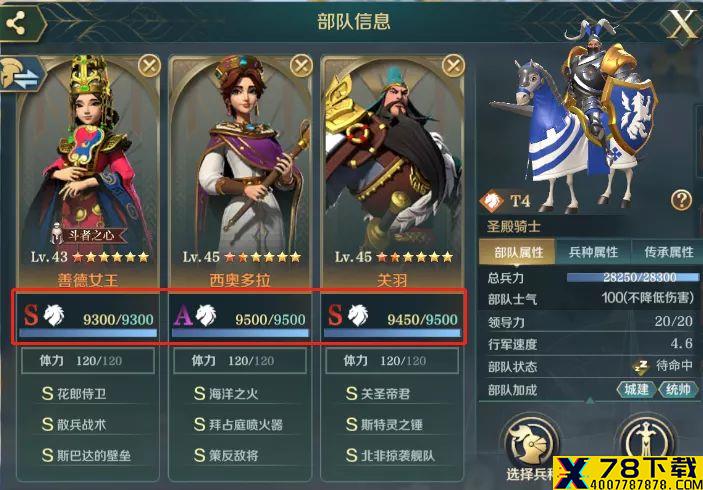Select 关羽's portrait card
This screenshot has width=703, height=490.
[392, 173]
